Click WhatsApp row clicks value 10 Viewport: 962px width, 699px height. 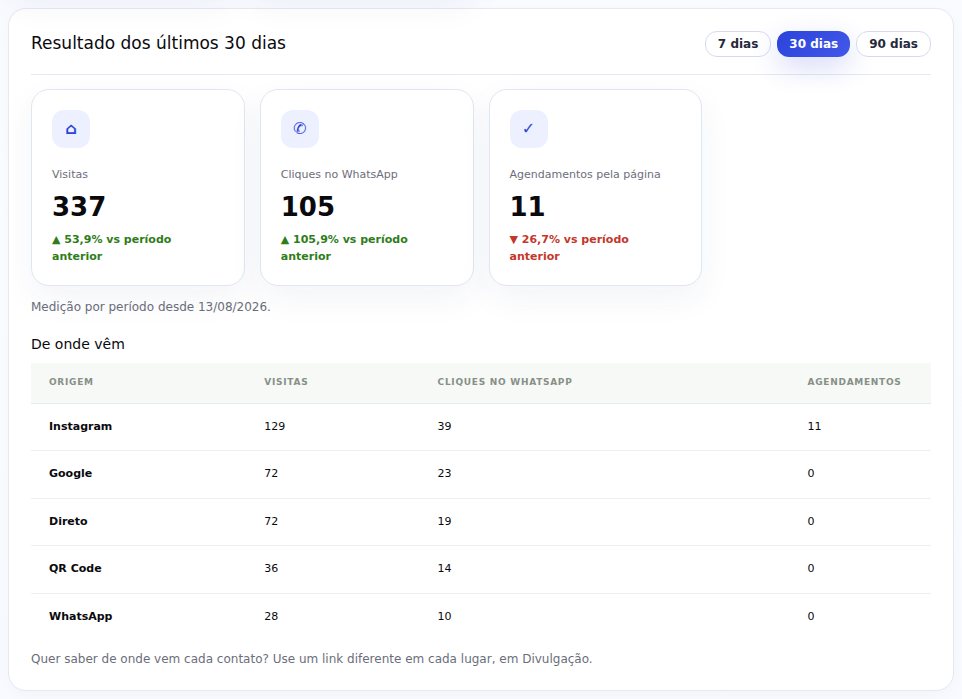444,616
